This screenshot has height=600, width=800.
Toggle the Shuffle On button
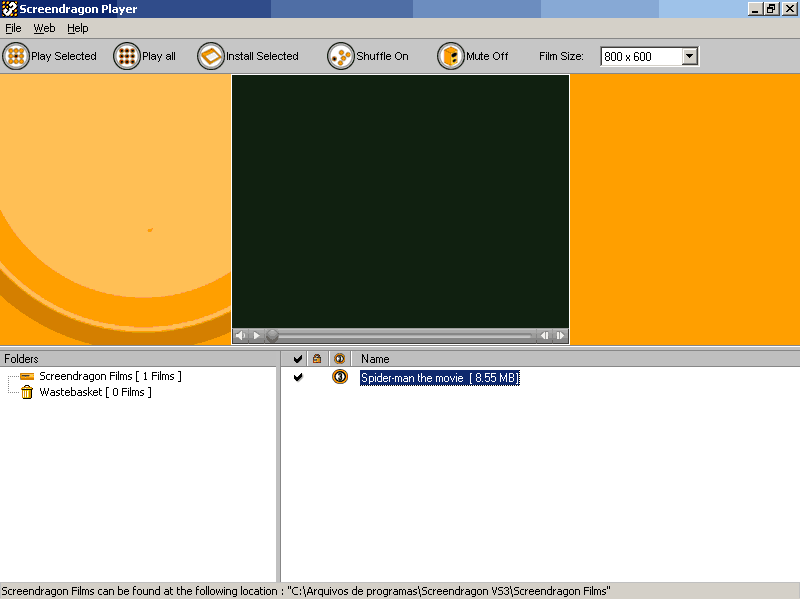[341, 57]
